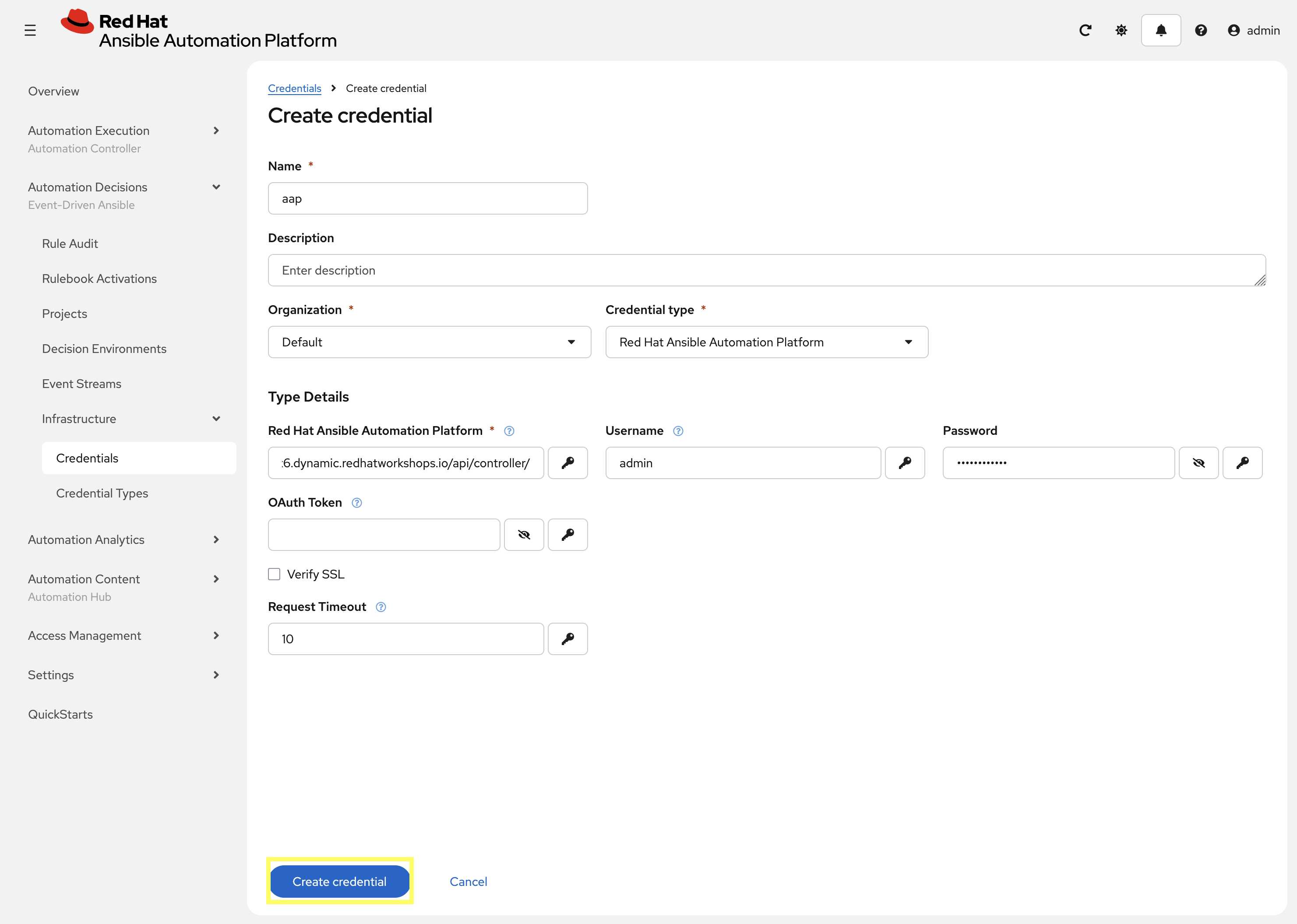The width and height of the screenshot is (1297, 924).
Task: Enable the Verify SSL checkbox
Action: click(274, 574)
